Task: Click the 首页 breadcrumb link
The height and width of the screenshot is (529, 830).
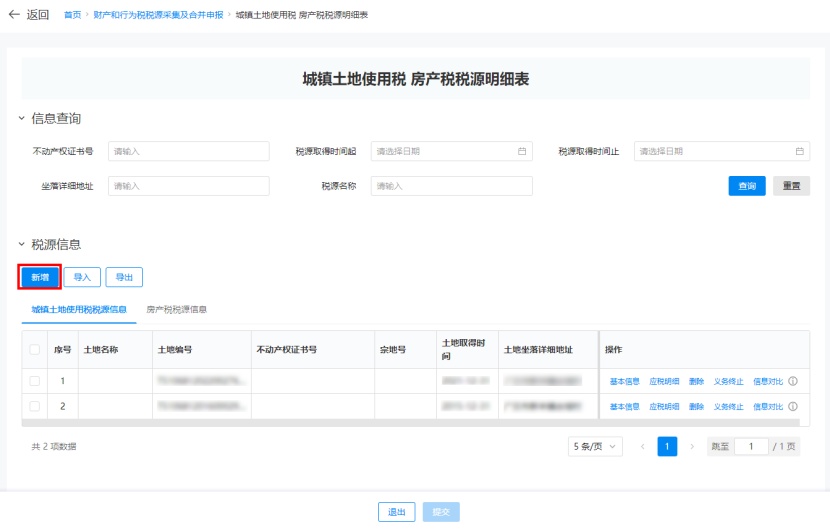Action: tap(72, 16)
